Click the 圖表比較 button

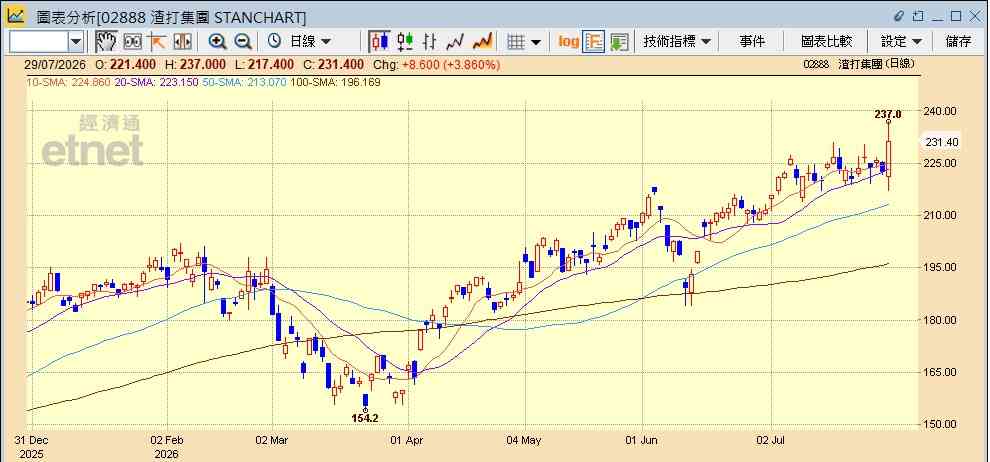click(826, 42)
